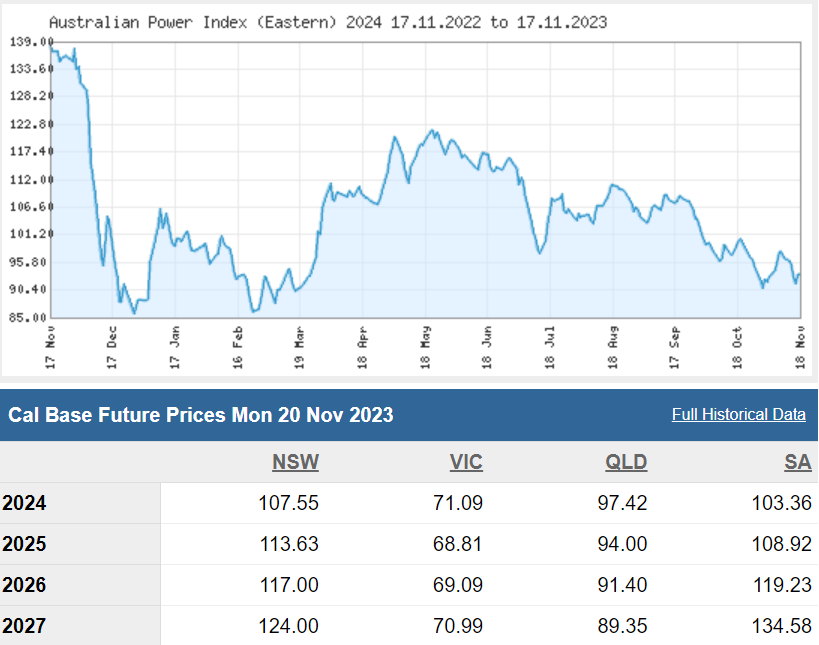Click the Cal Base Future Prices heading
Screen dimensions: 819x645
(x=201, y=414)
